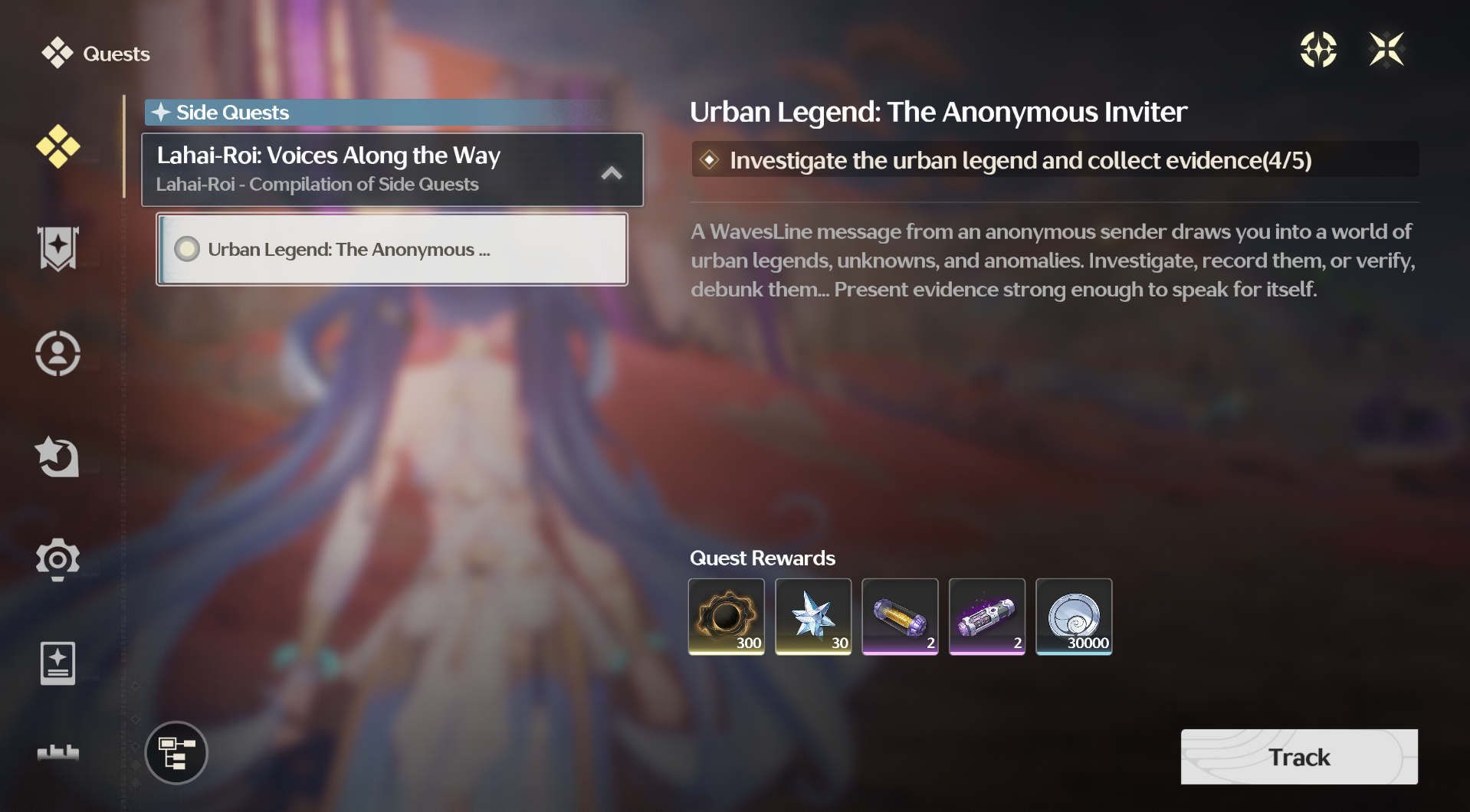Toggle radio circle for Urban Legend quest
Image resolution: width=1470 pixels, height=812 pixels.
[x=187, y=249]
